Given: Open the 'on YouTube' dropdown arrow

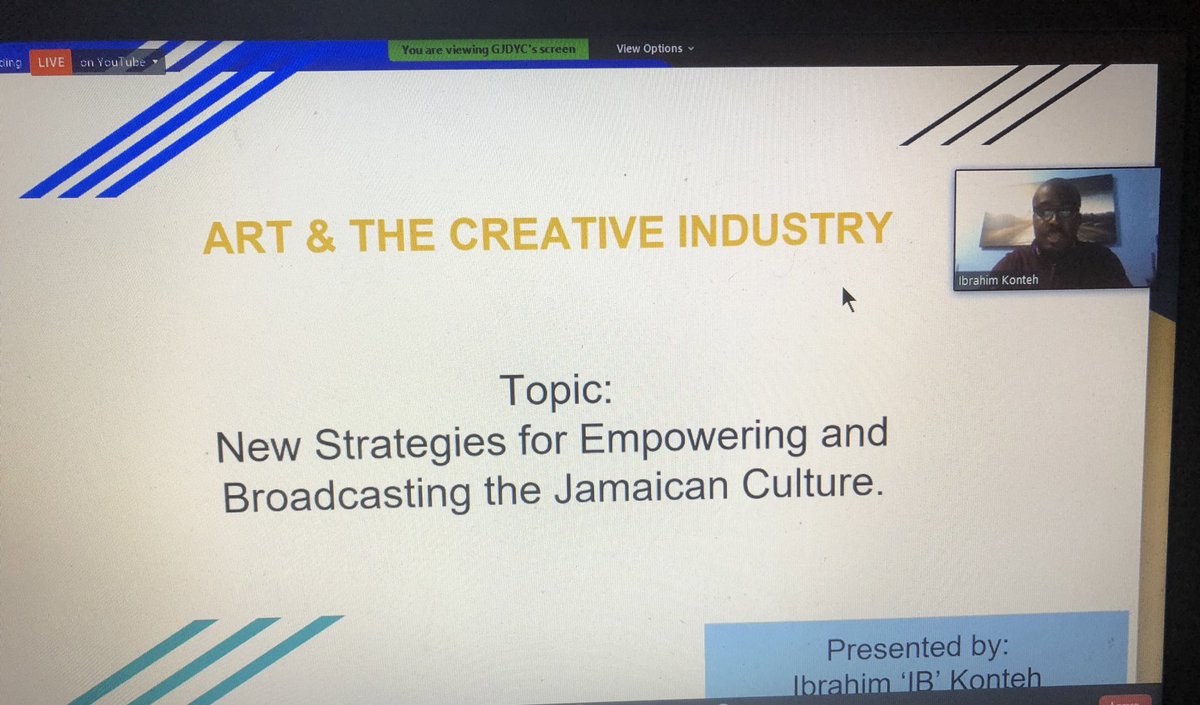Looking at the screenshot, I should point(155,62).
